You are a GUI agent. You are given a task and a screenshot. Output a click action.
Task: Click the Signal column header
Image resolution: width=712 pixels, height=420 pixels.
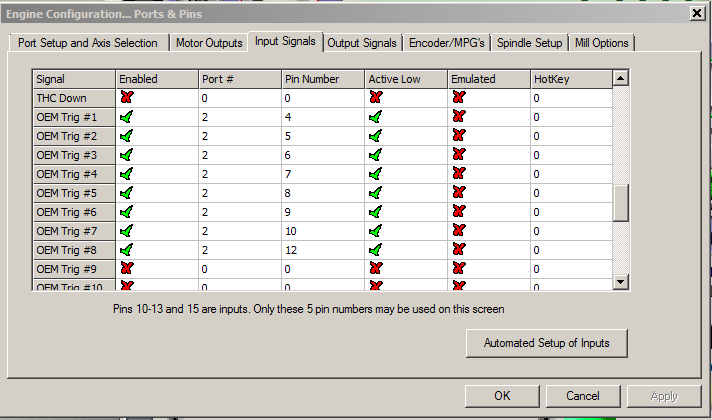(x=74, y=79)
